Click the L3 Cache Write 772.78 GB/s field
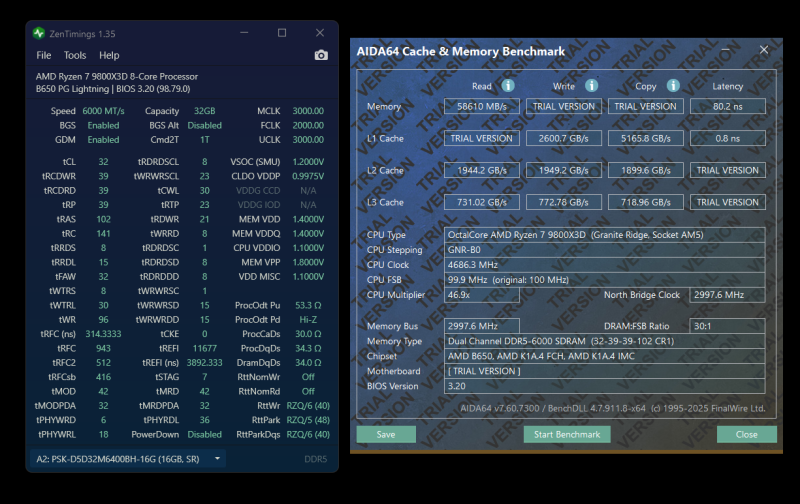This screenshot has width=800, height=504. coord(564,202)
